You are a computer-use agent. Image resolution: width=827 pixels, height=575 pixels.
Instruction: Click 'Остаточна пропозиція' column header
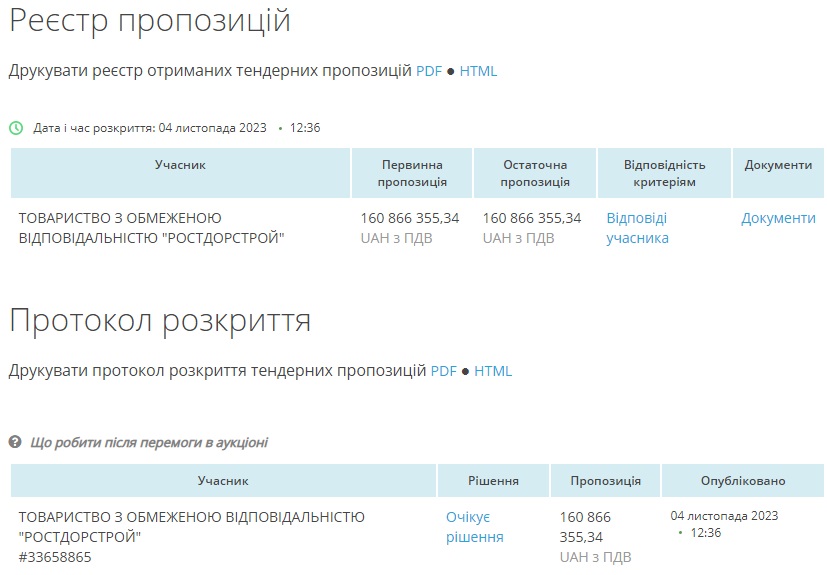(x=535, y=173)
